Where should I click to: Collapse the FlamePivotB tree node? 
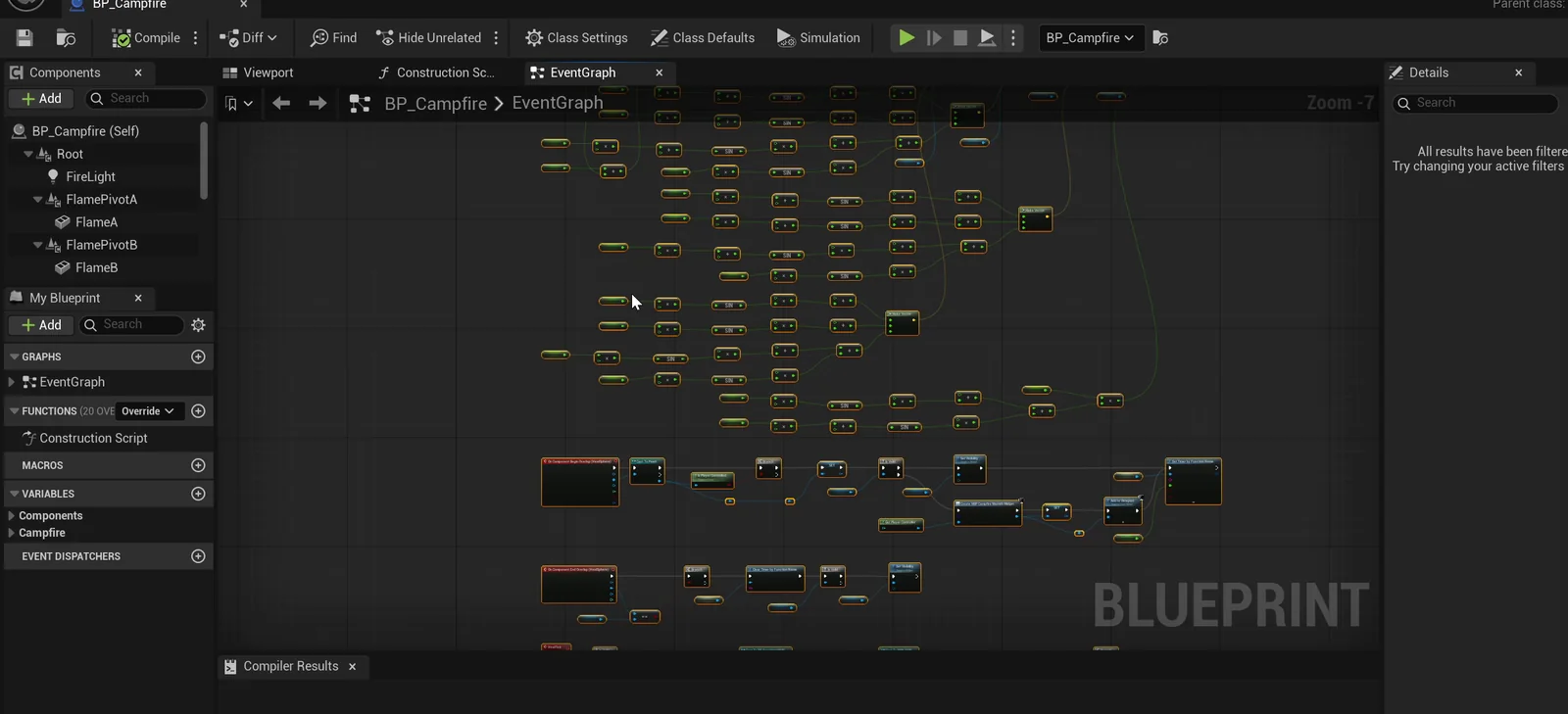tap(38, 245)
